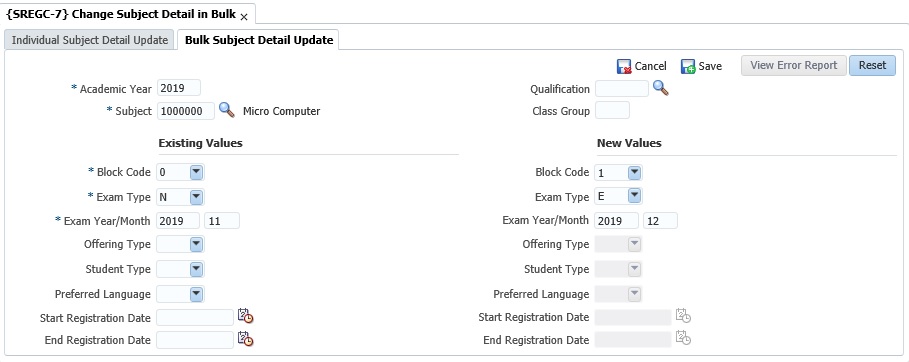Viewport: 909px width, 362px height.
Task: Expand existing Block Code dropdown
Action: point(196,172)
